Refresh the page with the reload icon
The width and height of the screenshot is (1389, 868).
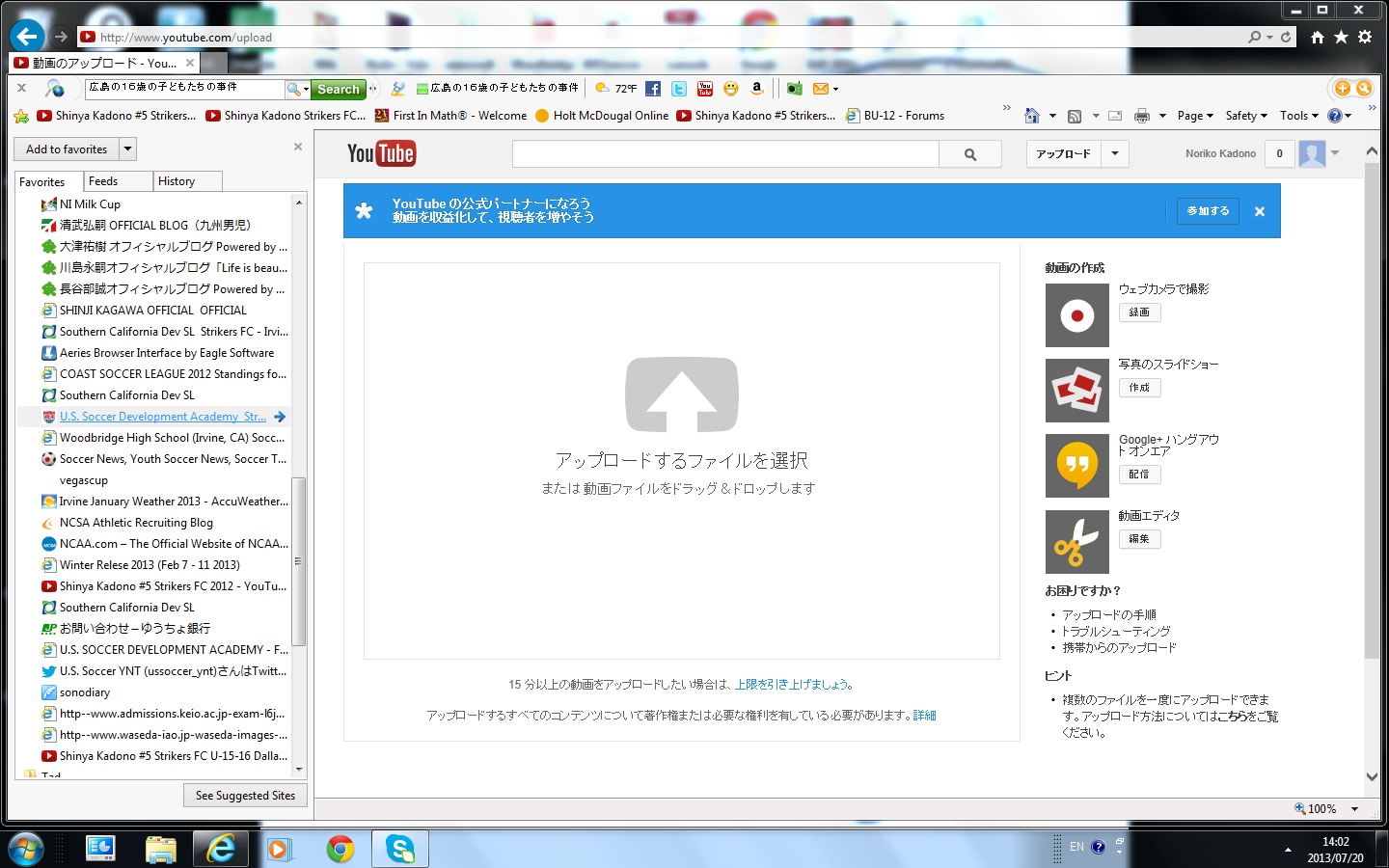point(1286,37)
